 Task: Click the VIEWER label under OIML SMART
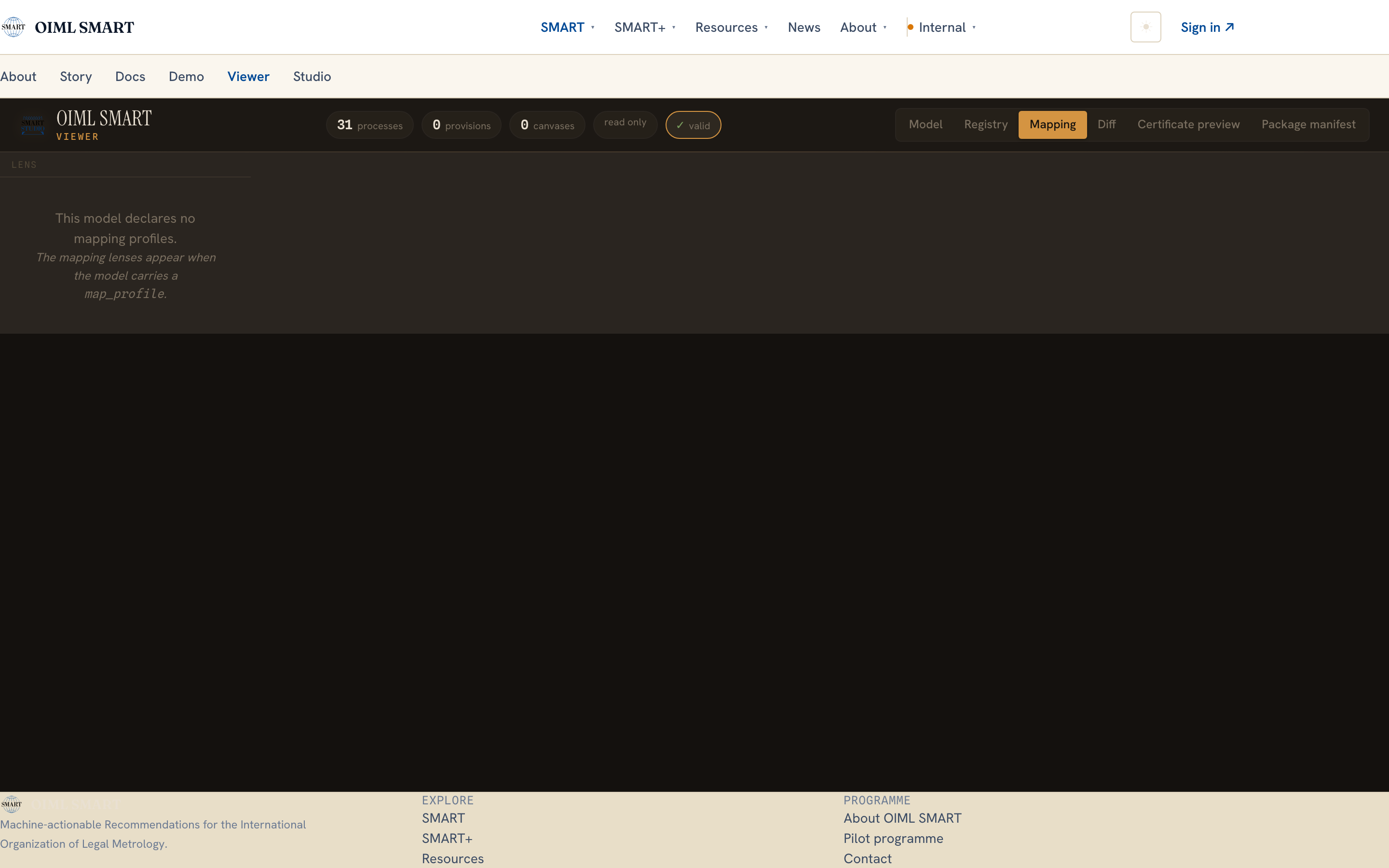(x=78, y=136)
